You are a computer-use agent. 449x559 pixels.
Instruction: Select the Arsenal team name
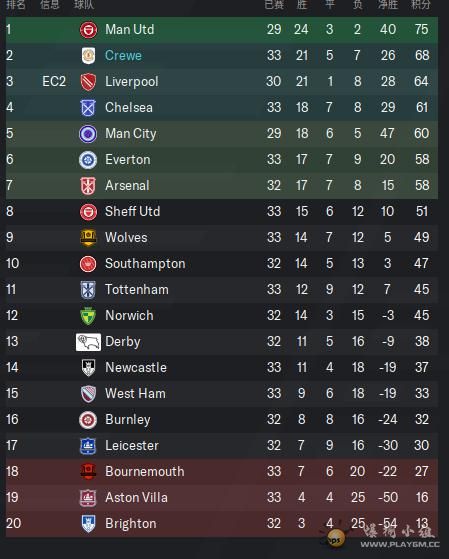[127, 186]
